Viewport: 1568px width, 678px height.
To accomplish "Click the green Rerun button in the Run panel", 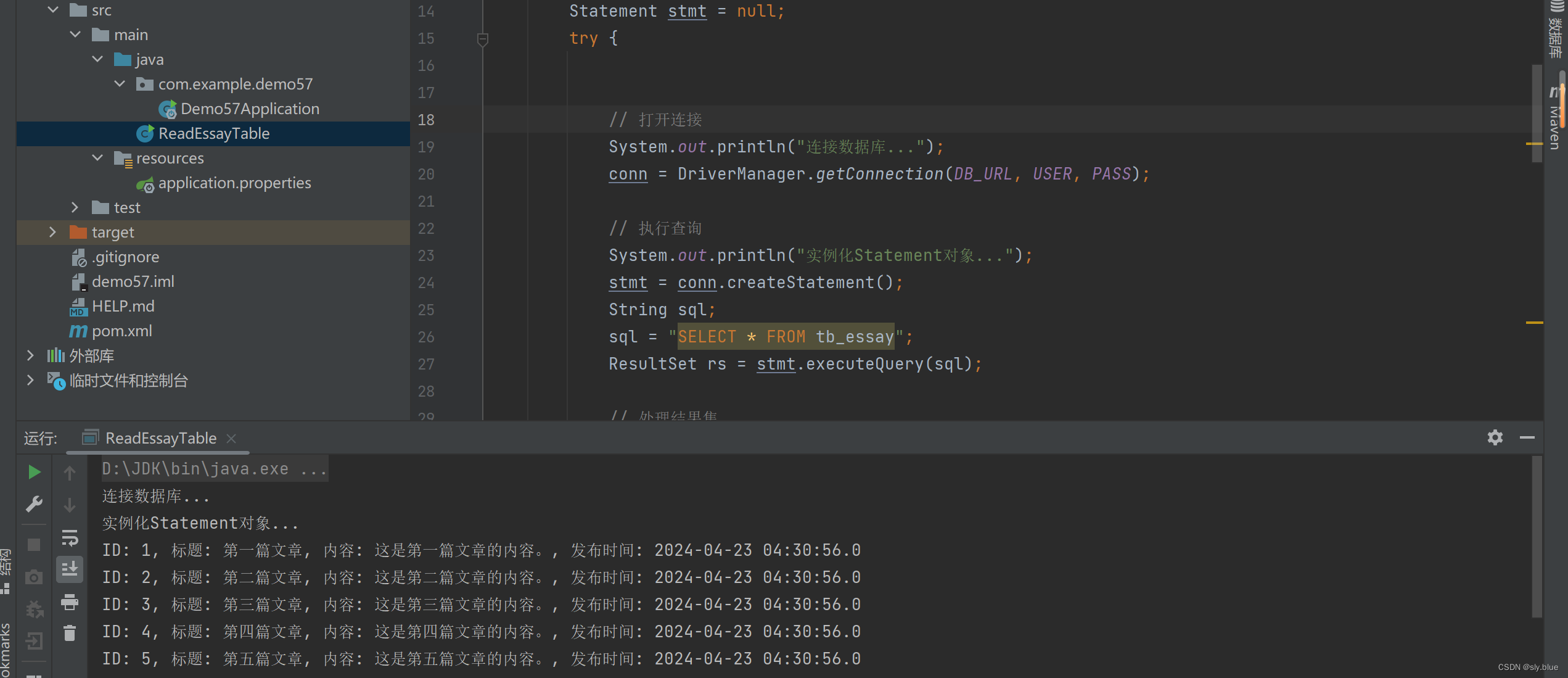I will (x=35, y=473).
